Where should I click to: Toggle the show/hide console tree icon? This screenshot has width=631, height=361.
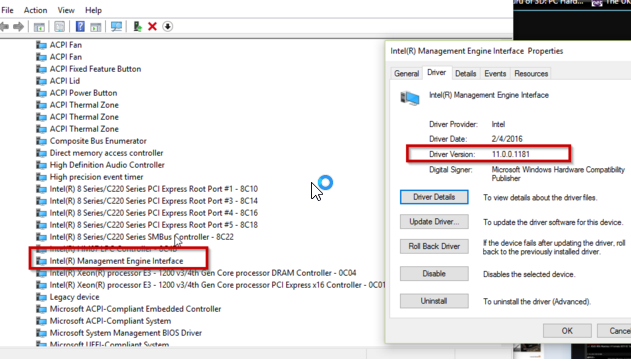click(x=39, y=27)
